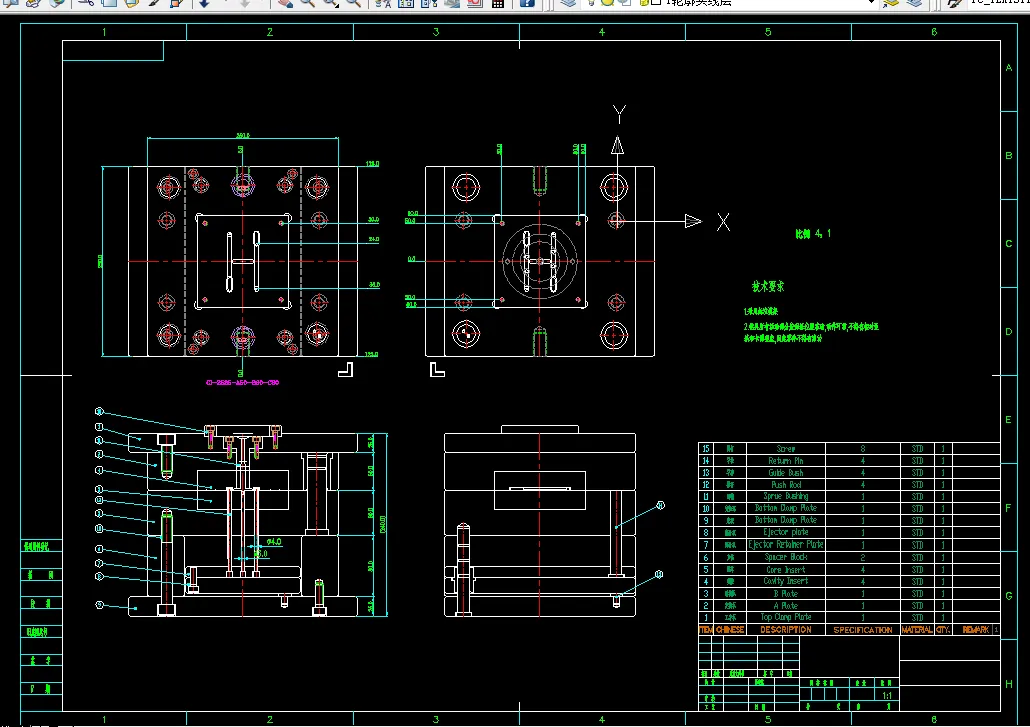Select the 'Ejector plate' description cell

tap(786, 533)
